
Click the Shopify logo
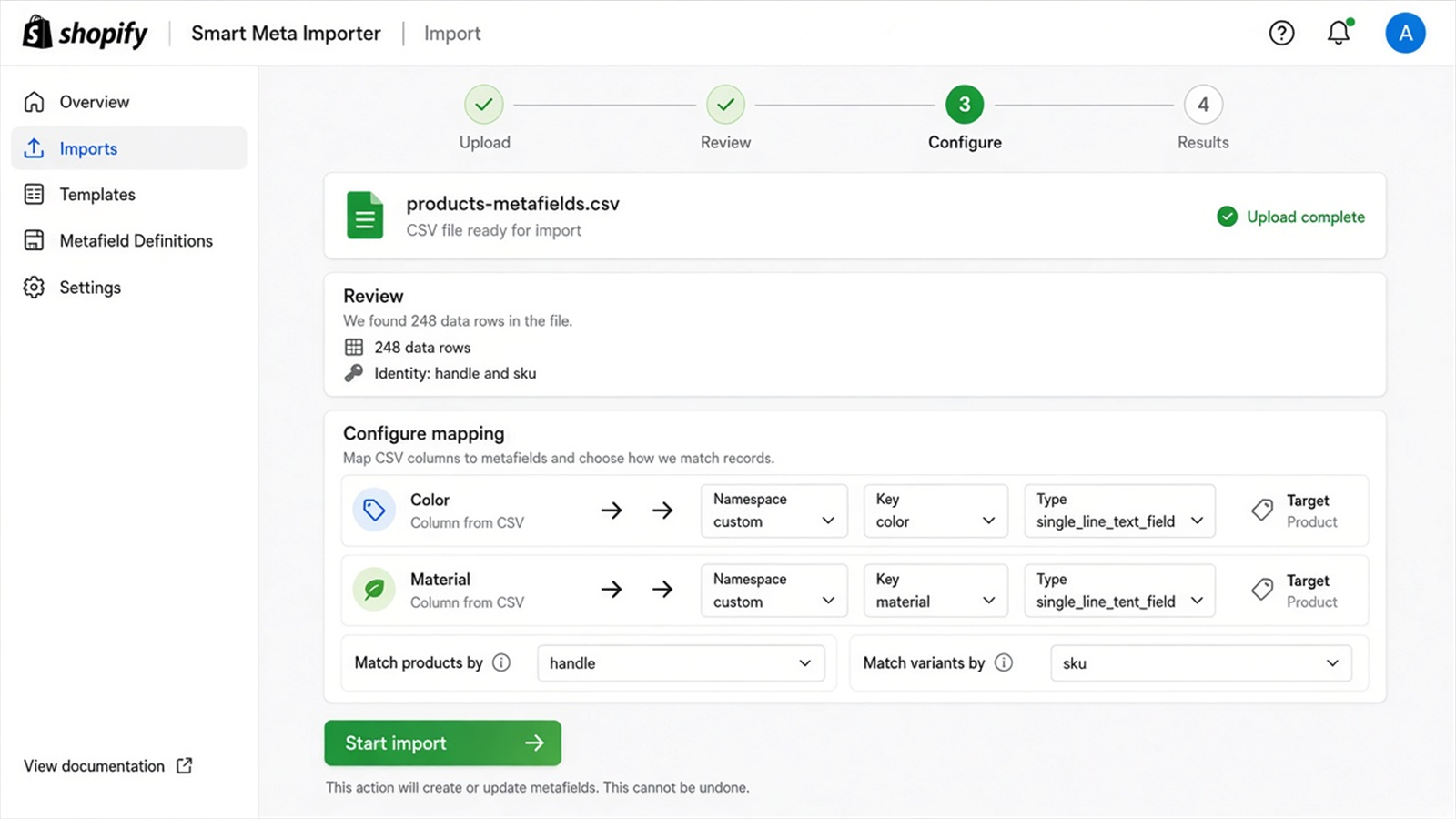point(85,33)
